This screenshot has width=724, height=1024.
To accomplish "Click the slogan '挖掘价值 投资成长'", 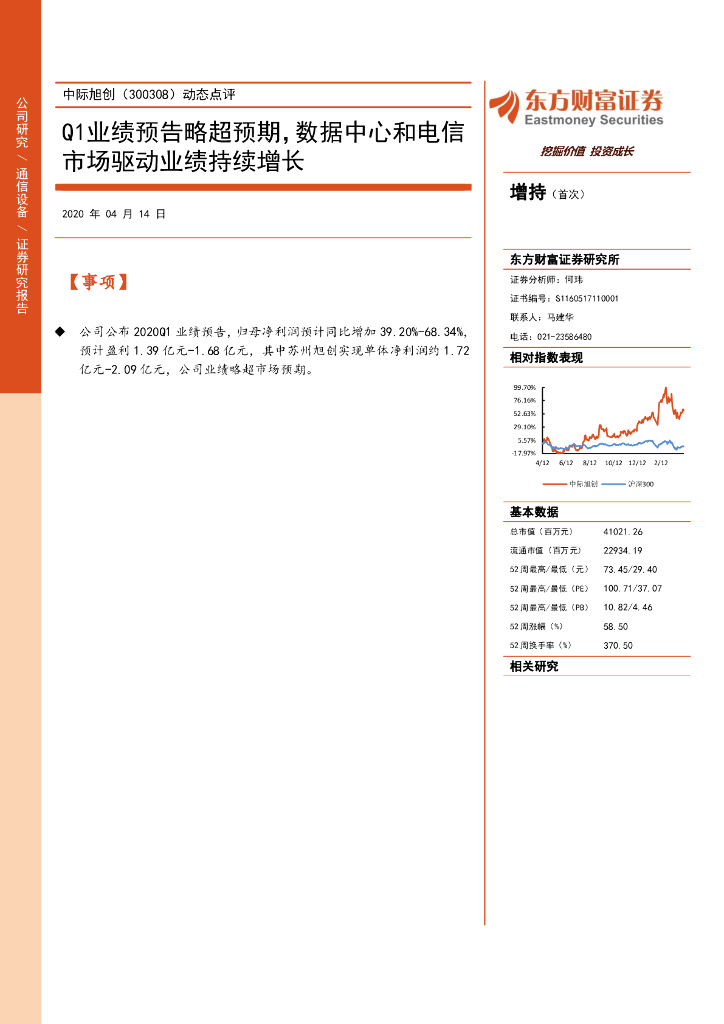I will [x=587, y=152].
